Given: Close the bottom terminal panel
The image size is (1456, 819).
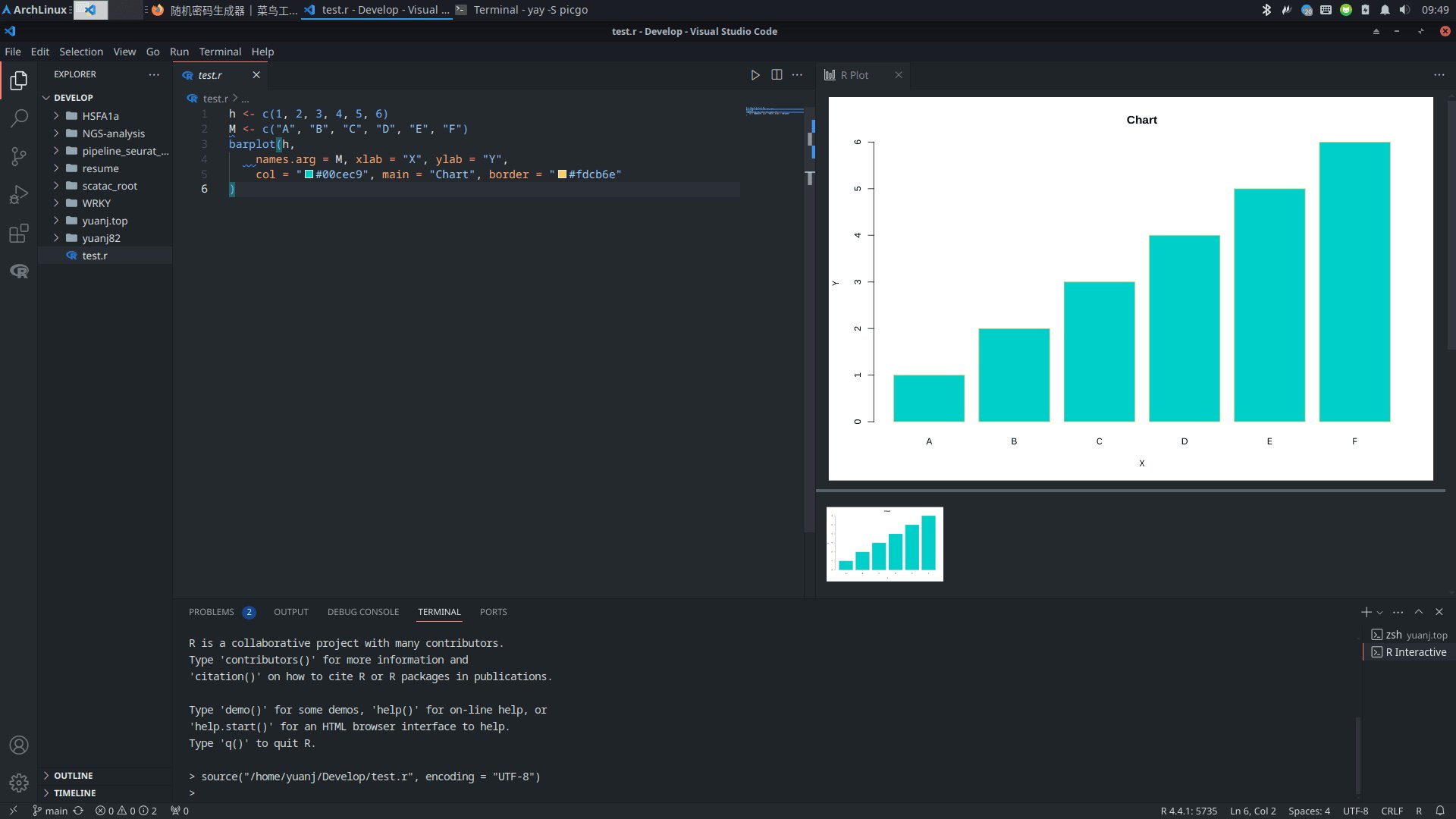Looking at the screenshot, I should [1439, 612].
